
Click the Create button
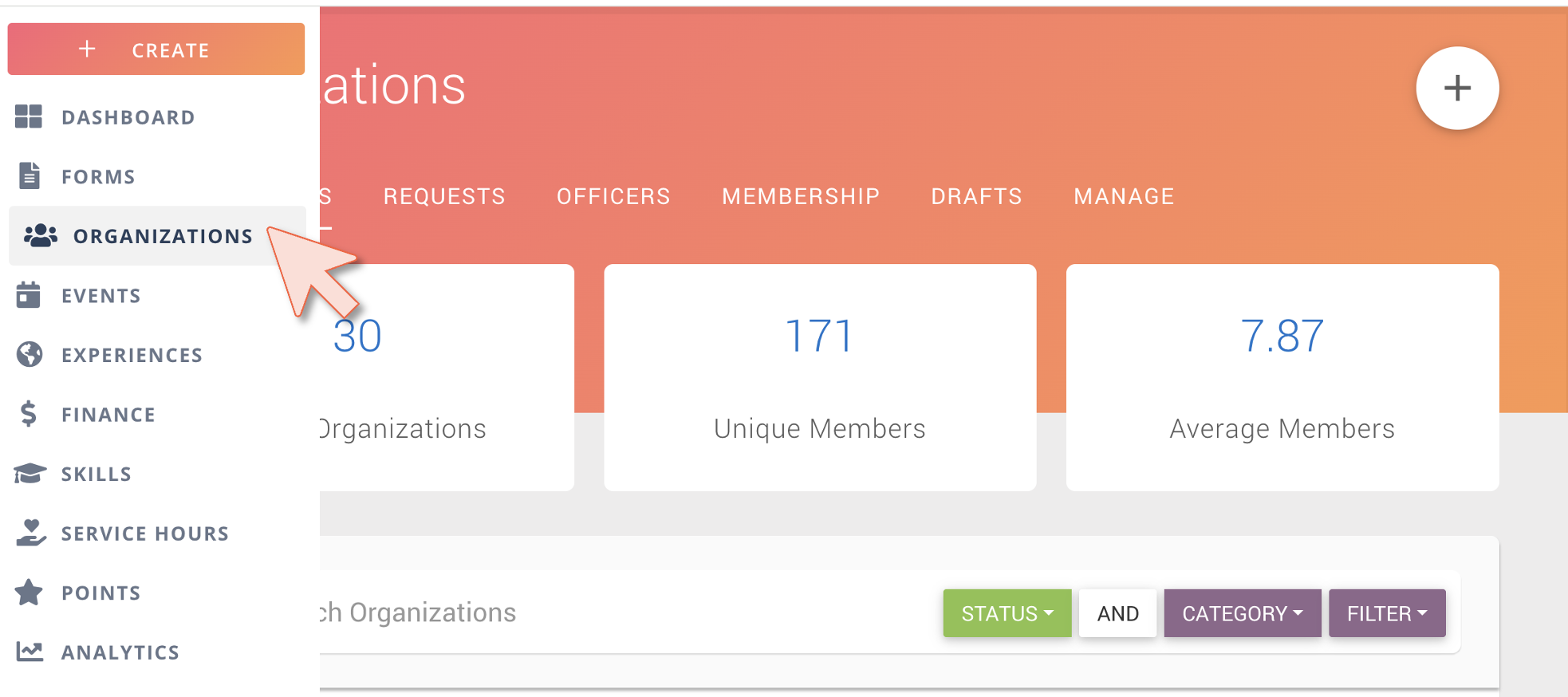click(156, 49)
